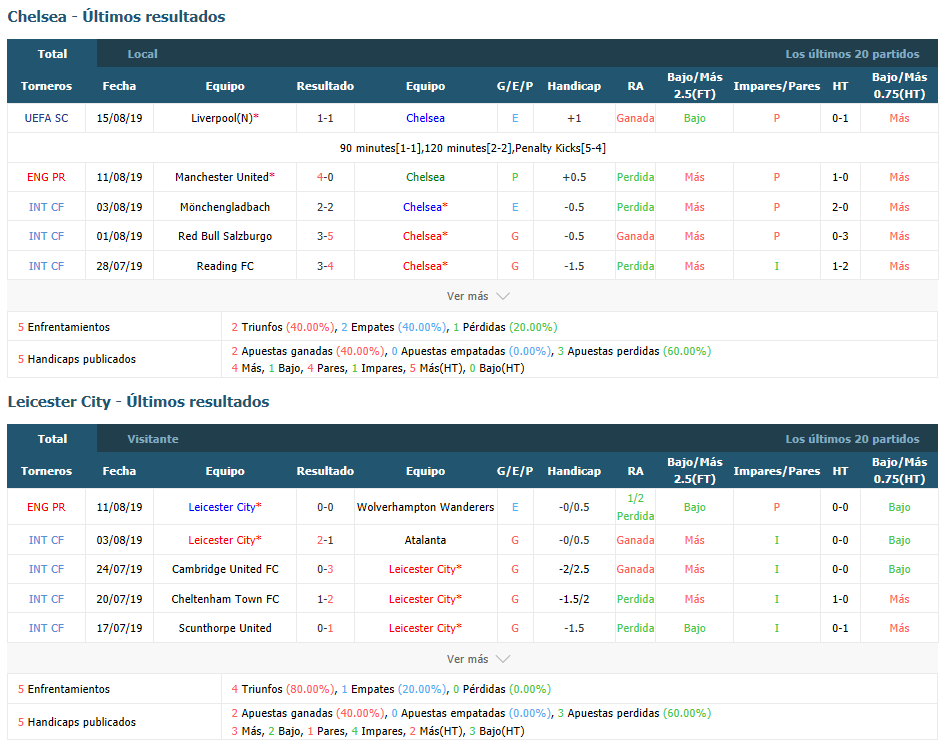Open INT CF link in Atalanta row
This screenshot has height=745, width=943.
(46, 540)
